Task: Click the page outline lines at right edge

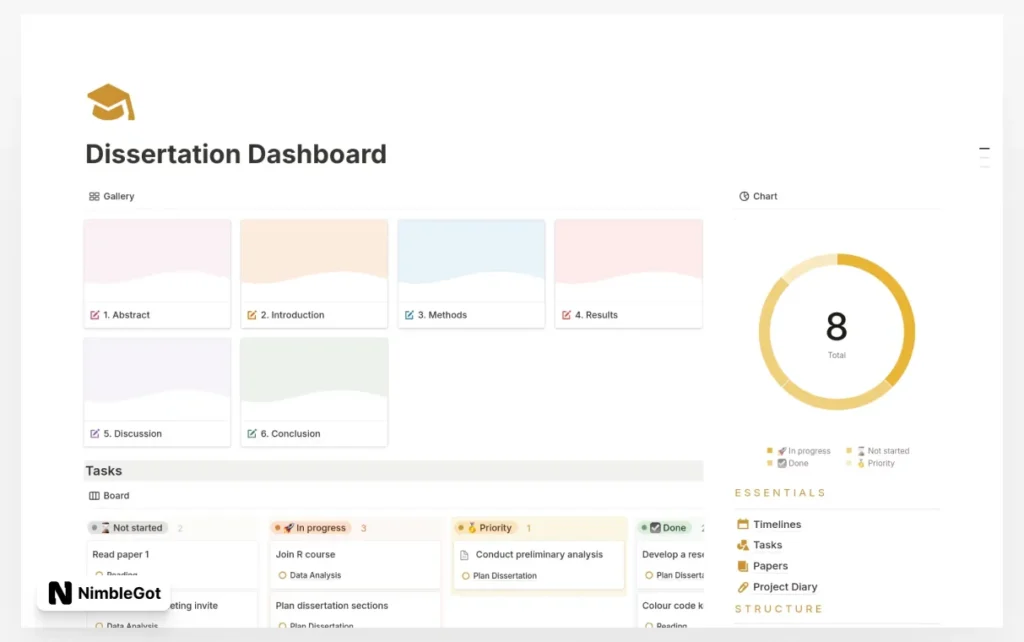Action: click(984, 158)
